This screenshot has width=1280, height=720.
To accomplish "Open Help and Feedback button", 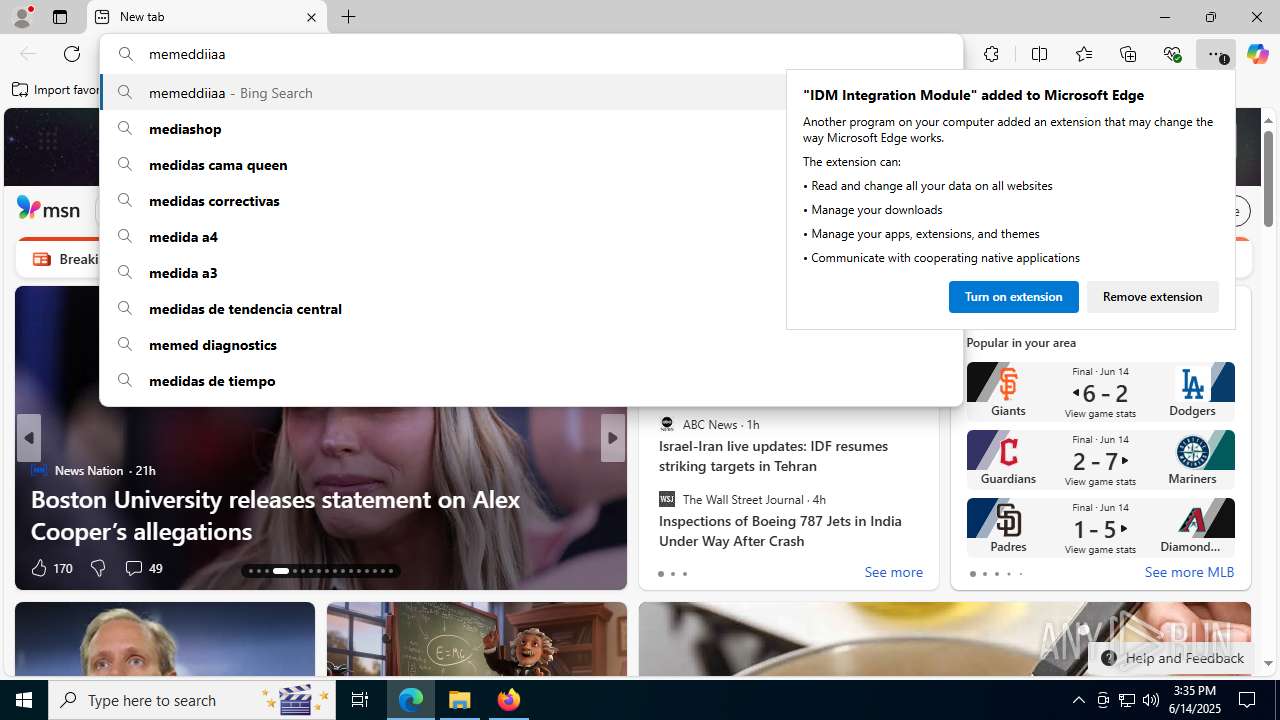I will [x=1172, y=658].
